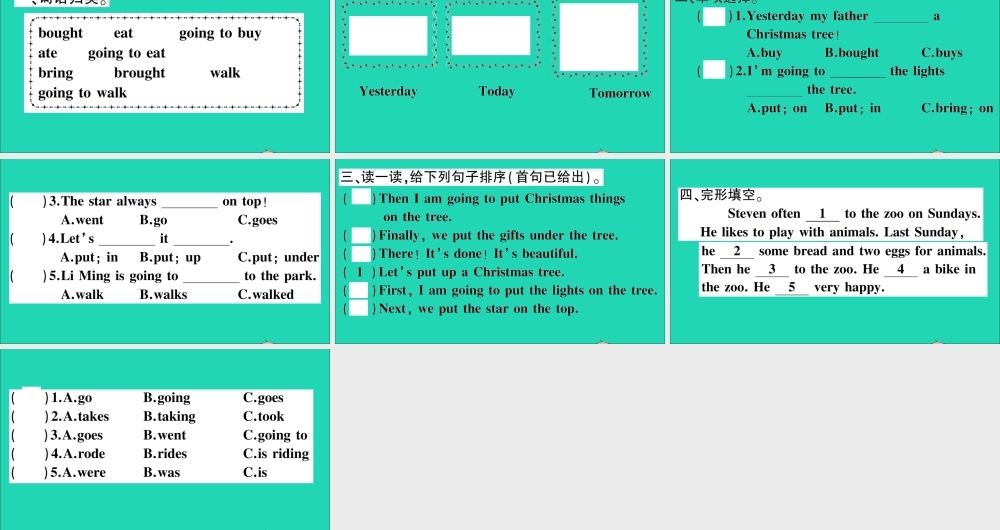
Task: Click order box for 'Then I am going to put'
Action: (x=361, y=197)
